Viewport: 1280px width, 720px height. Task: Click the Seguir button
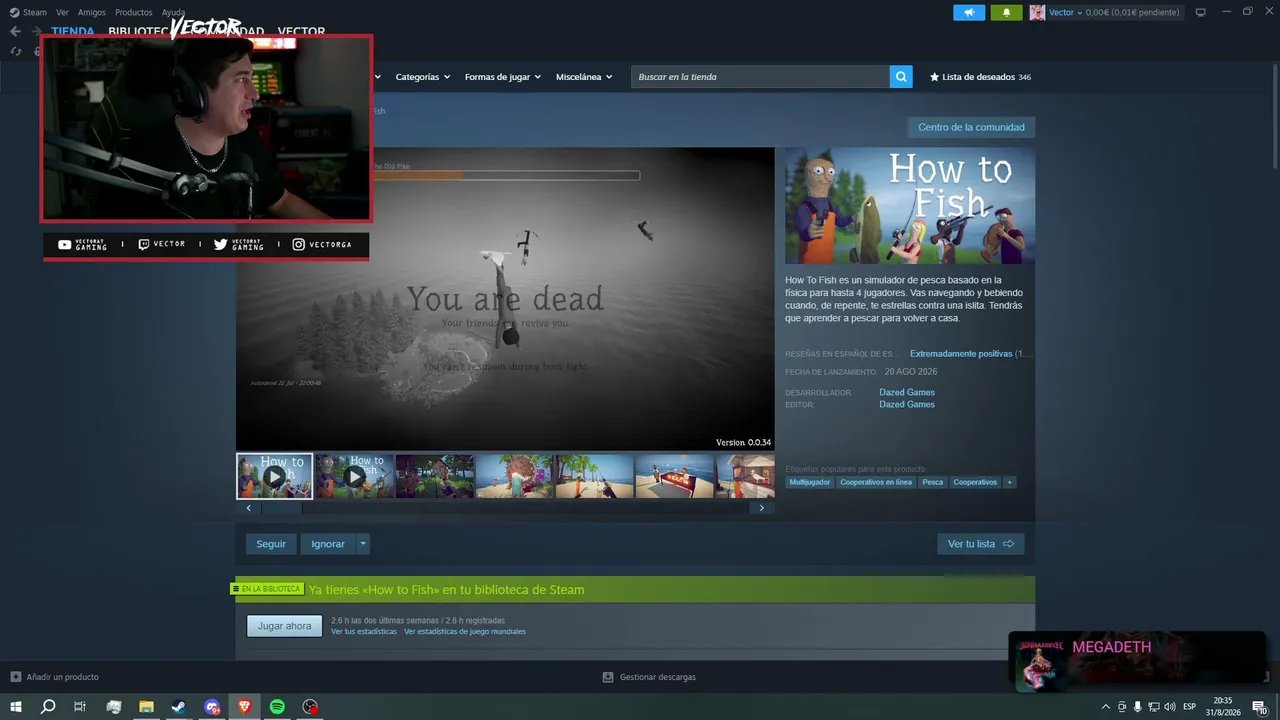coord(271,544)
